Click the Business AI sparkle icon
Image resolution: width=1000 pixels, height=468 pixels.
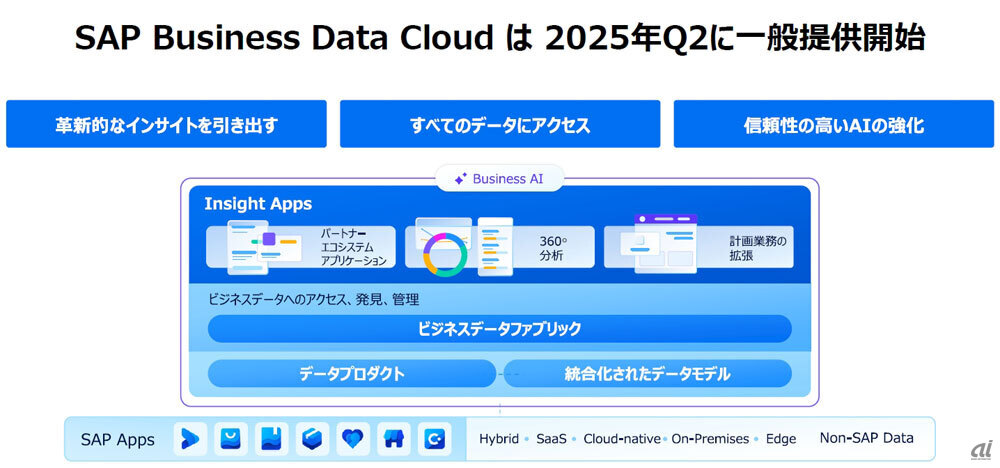460,179
